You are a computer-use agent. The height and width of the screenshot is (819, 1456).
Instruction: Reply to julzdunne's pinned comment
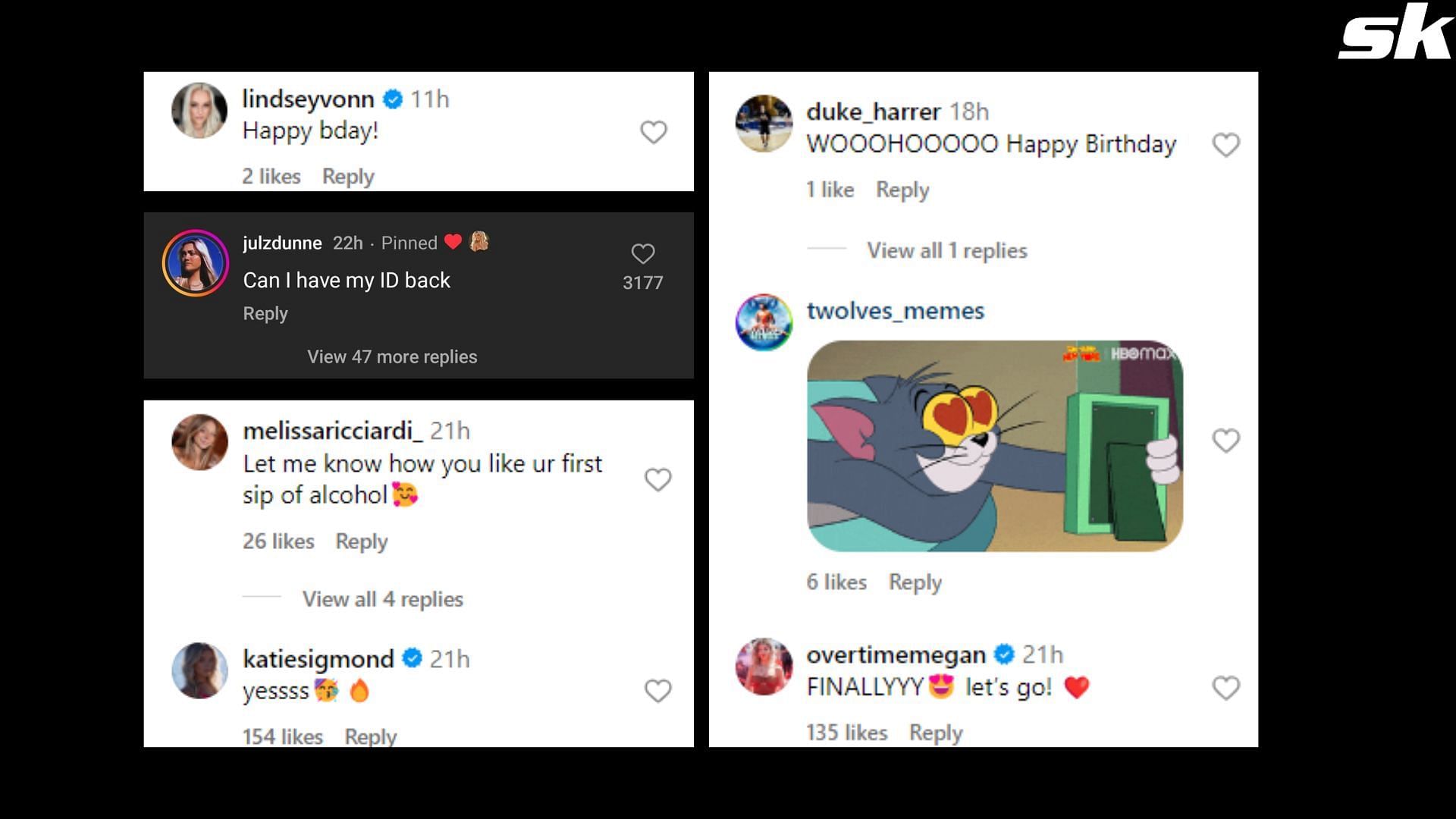(x=265, y=313)
